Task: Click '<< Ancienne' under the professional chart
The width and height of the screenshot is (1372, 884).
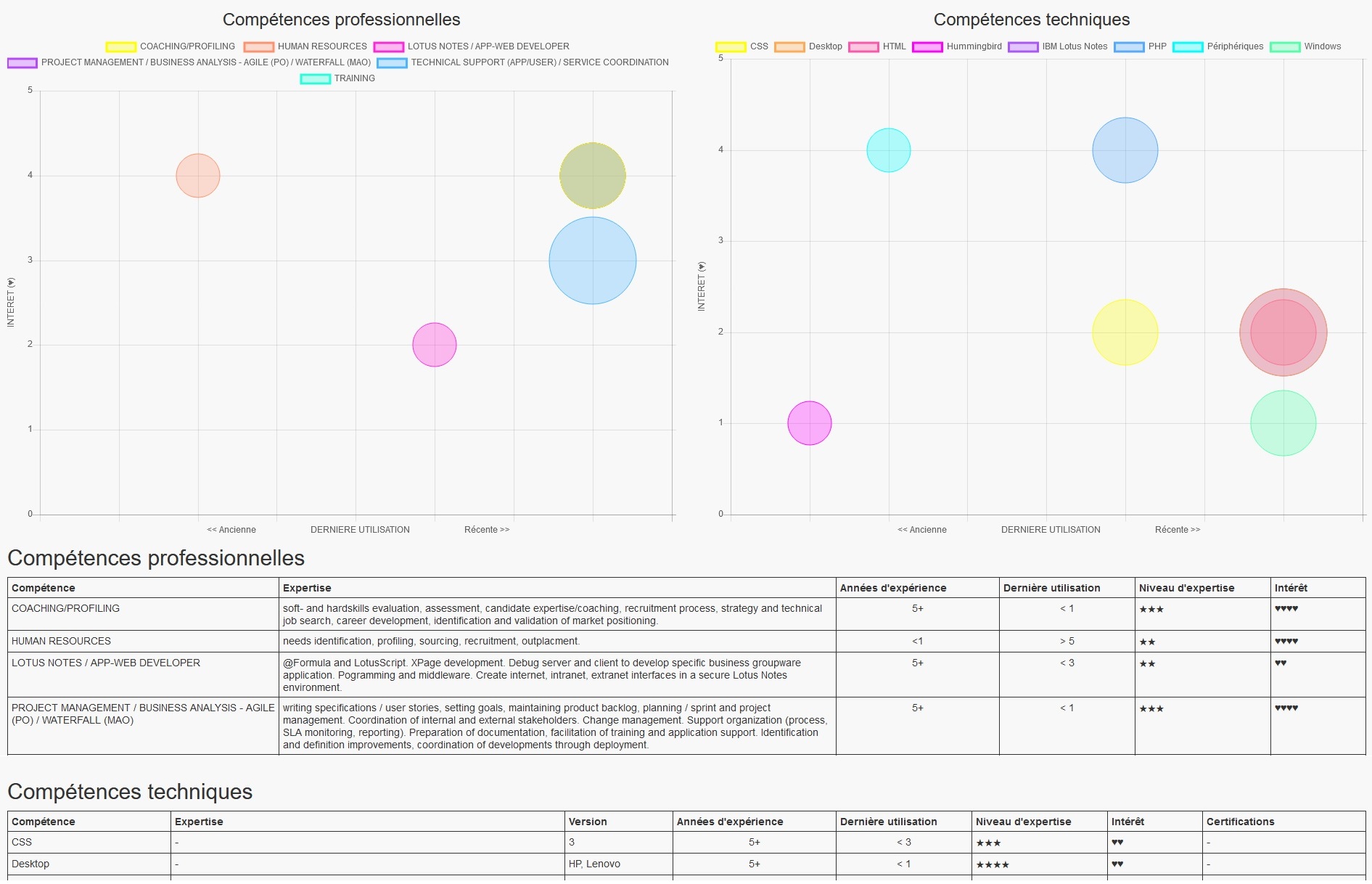Action: click(x=231, y=530)
